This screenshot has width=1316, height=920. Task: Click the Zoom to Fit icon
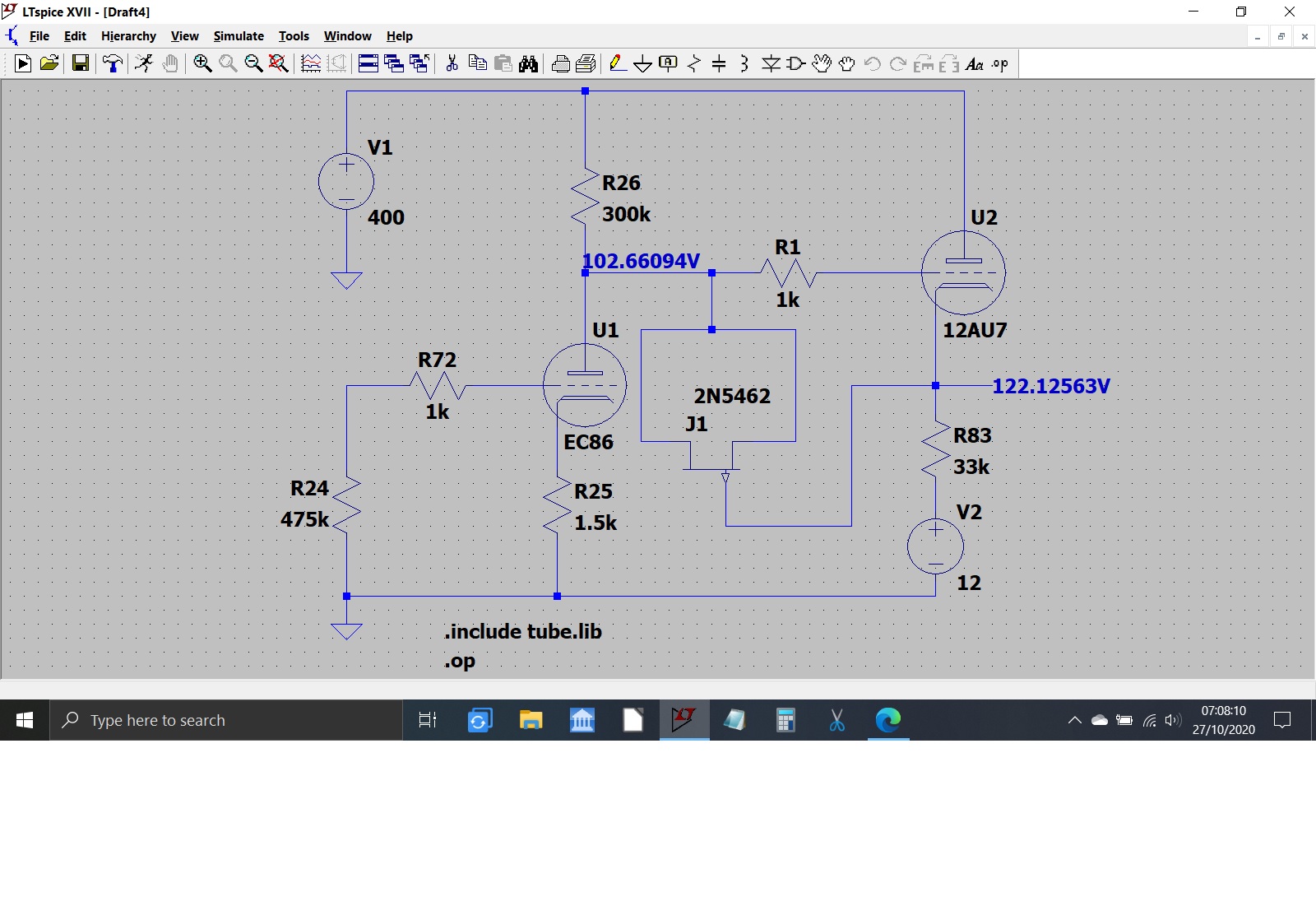(279, 64)
